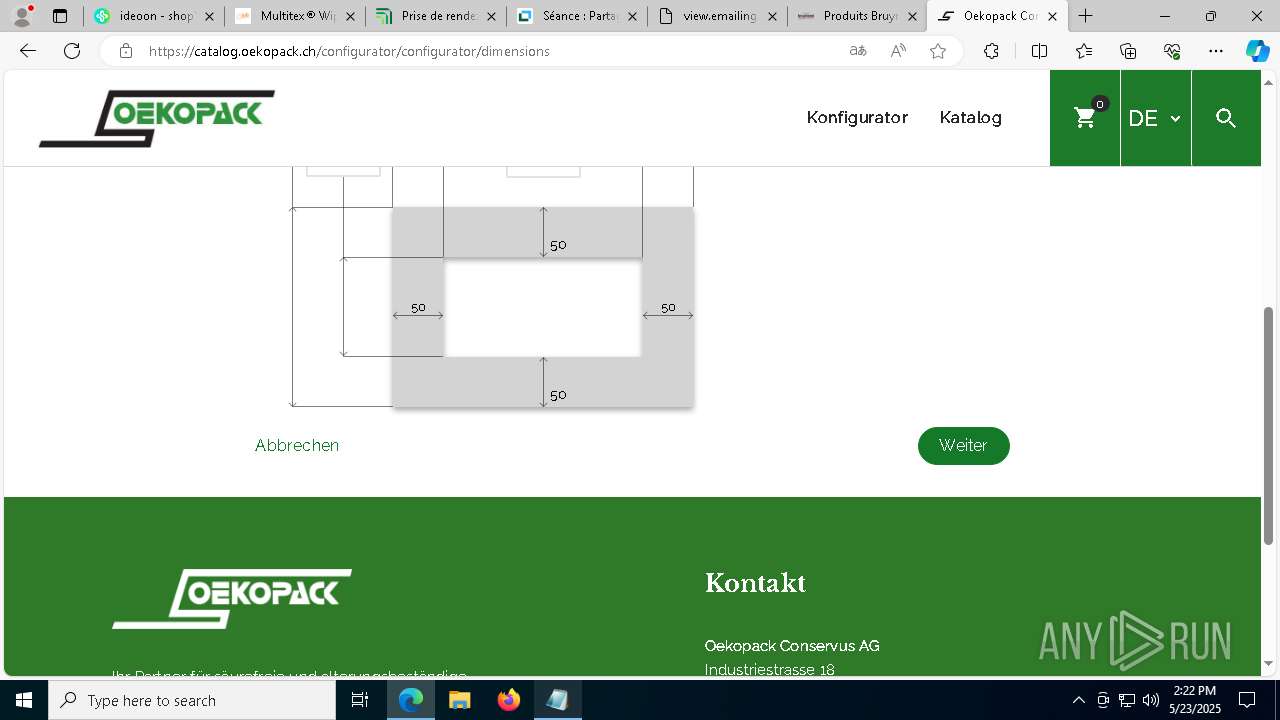The width and height of the screenshot is (1280, 720).
Task: Open browser essentials heart icon
Action: 1172,51
